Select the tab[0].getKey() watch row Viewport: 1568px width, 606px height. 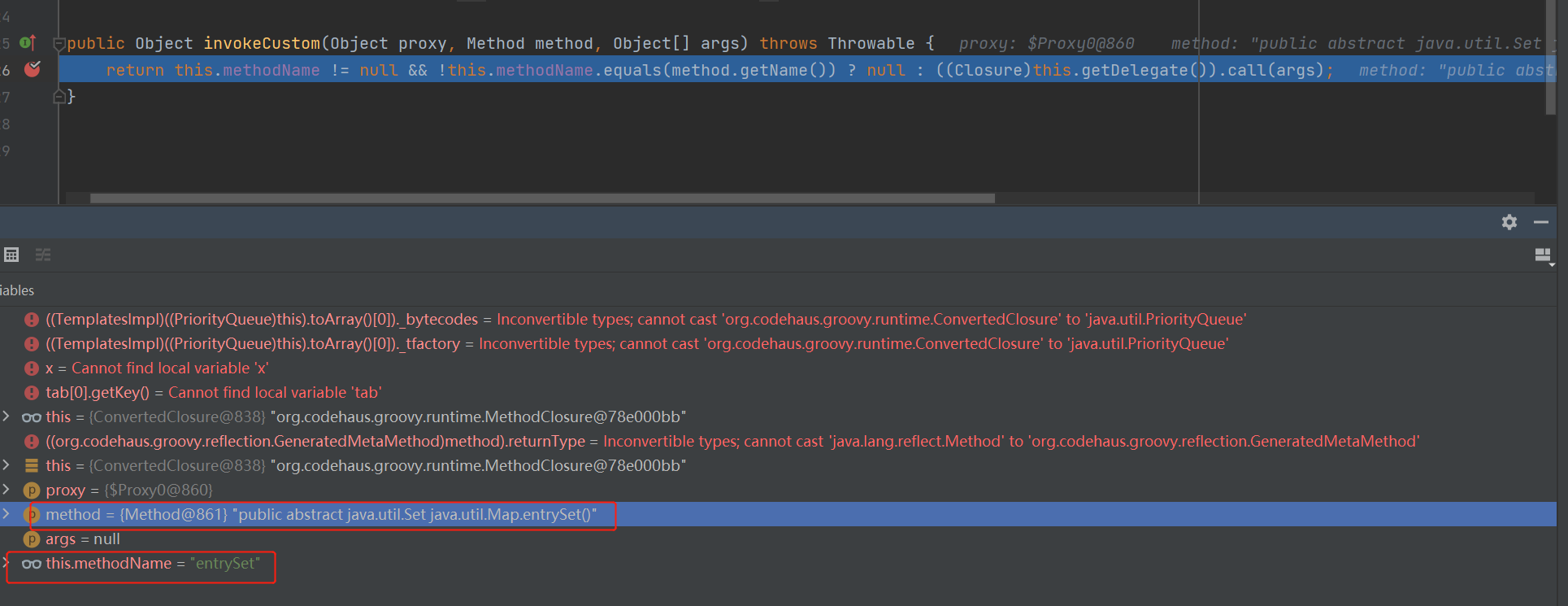778,393
